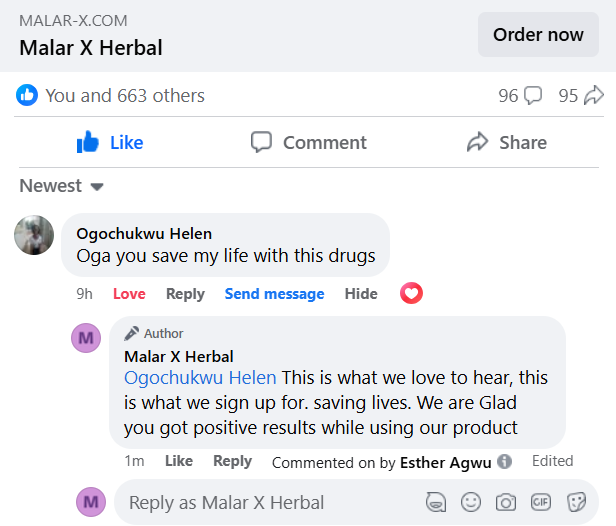Open the avatar sticker picker in reply box

[436, 502]
